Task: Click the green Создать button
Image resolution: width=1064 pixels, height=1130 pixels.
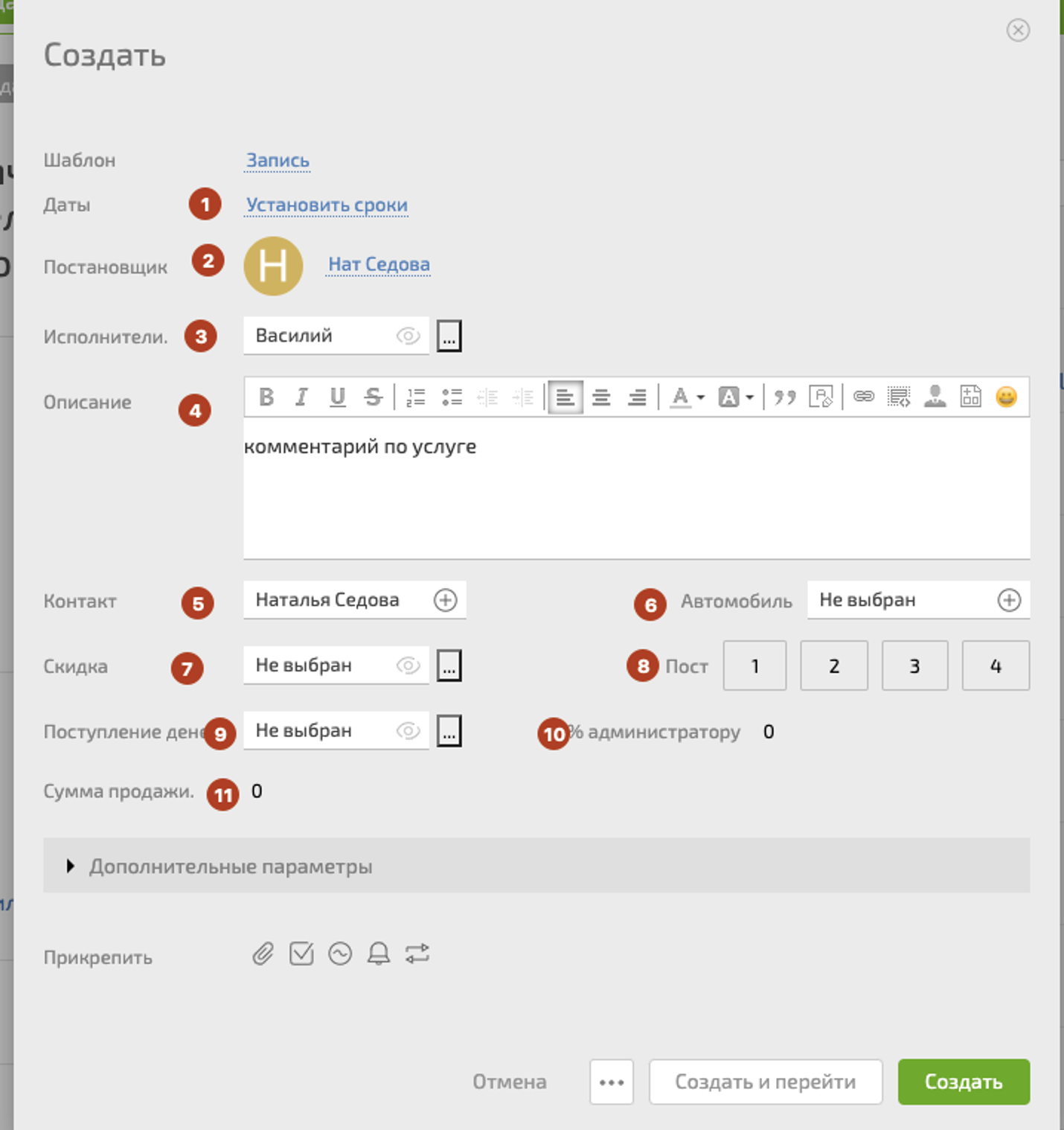Action: [963, 1082]
